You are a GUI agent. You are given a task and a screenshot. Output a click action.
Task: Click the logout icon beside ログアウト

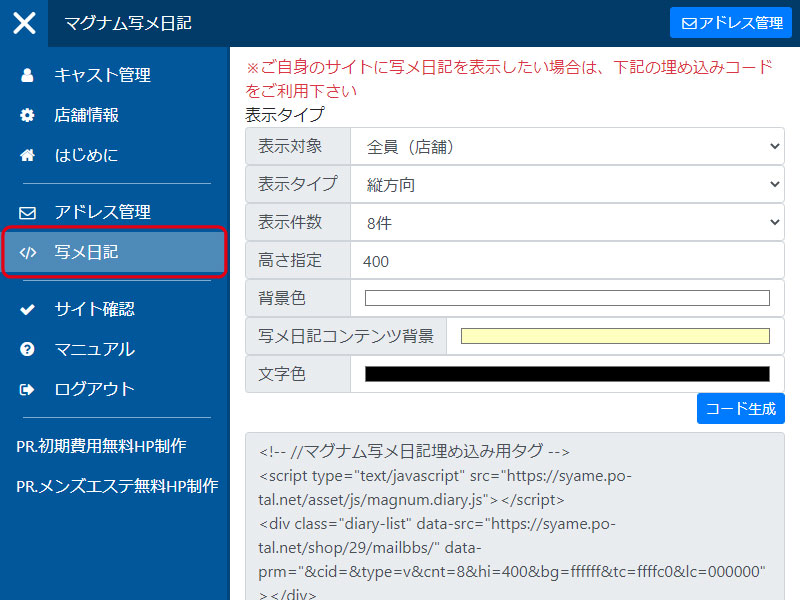[27, 389]
